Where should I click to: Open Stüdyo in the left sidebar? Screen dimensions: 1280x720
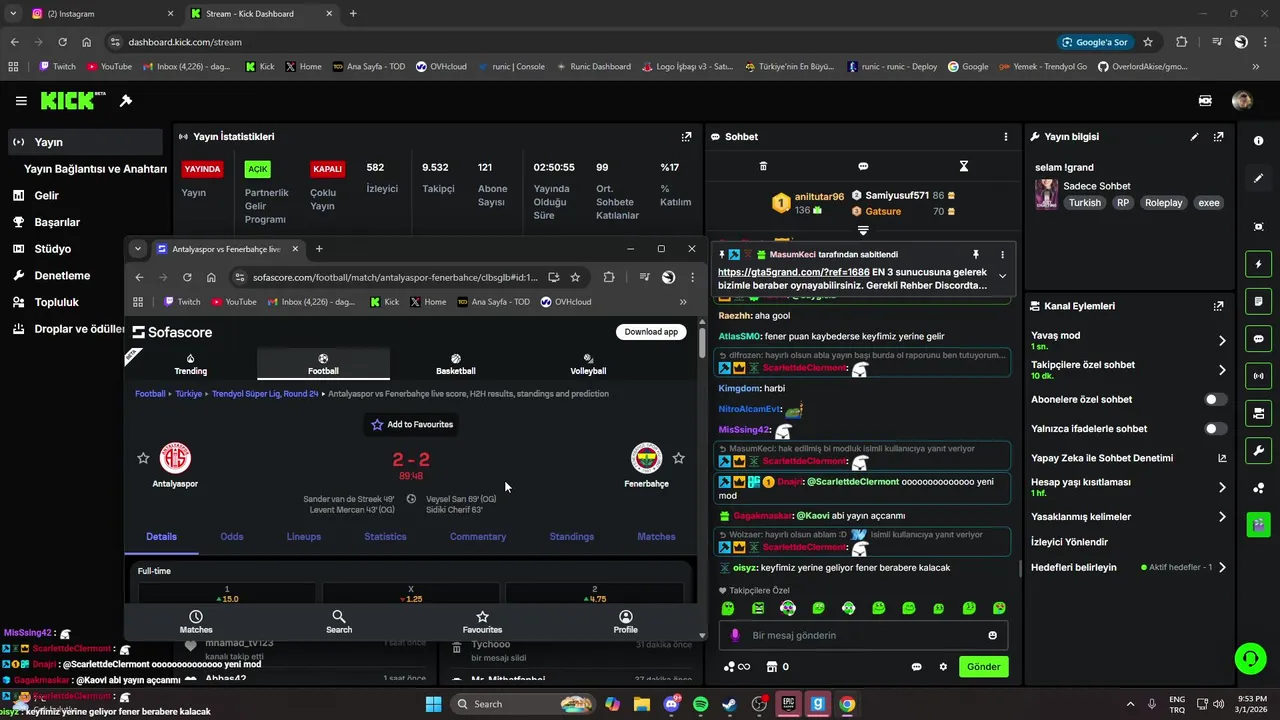52,249
